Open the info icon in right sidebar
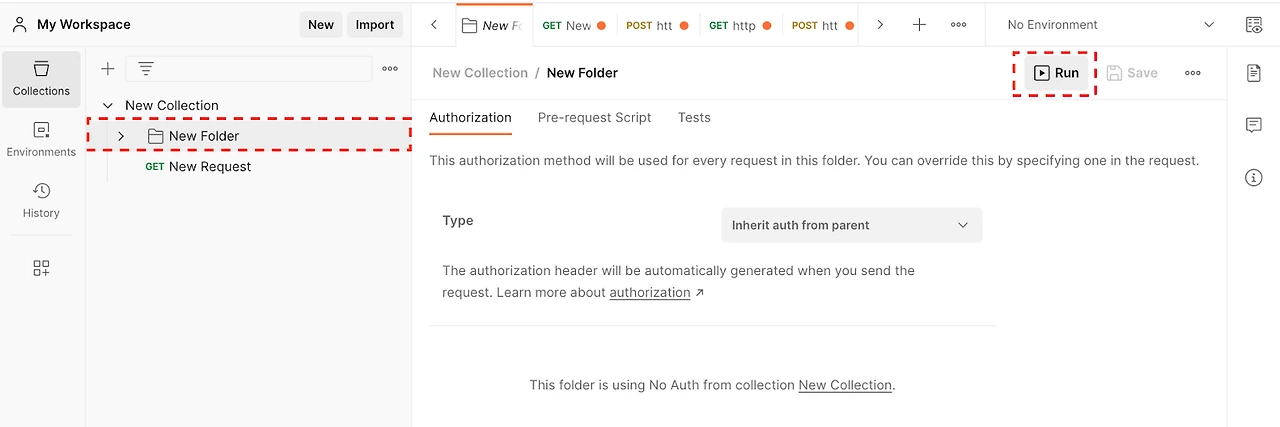This screenshot has width=1280, height=427. [1253, 177]
